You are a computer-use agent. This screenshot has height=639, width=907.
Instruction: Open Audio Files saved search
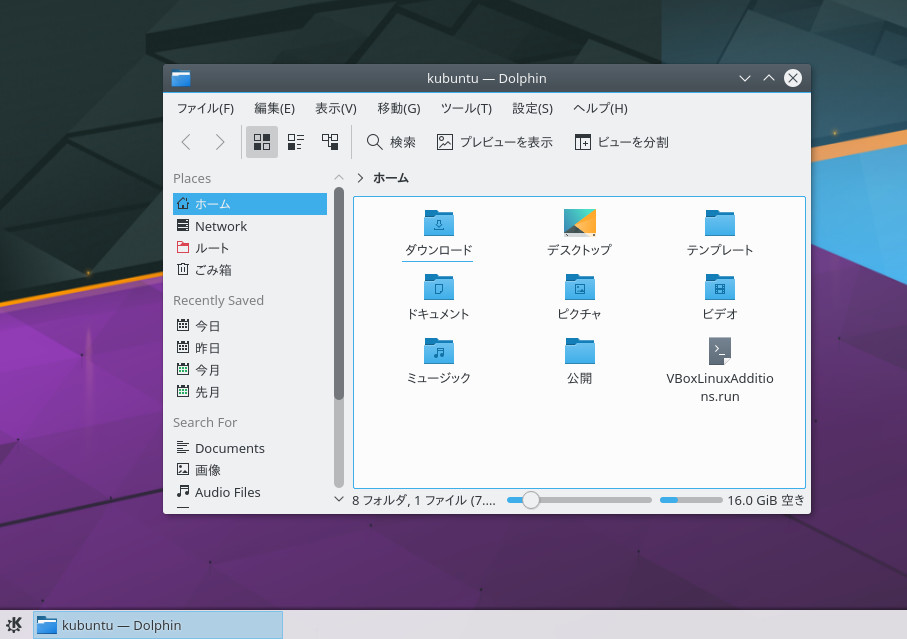[x=227, y=492]
